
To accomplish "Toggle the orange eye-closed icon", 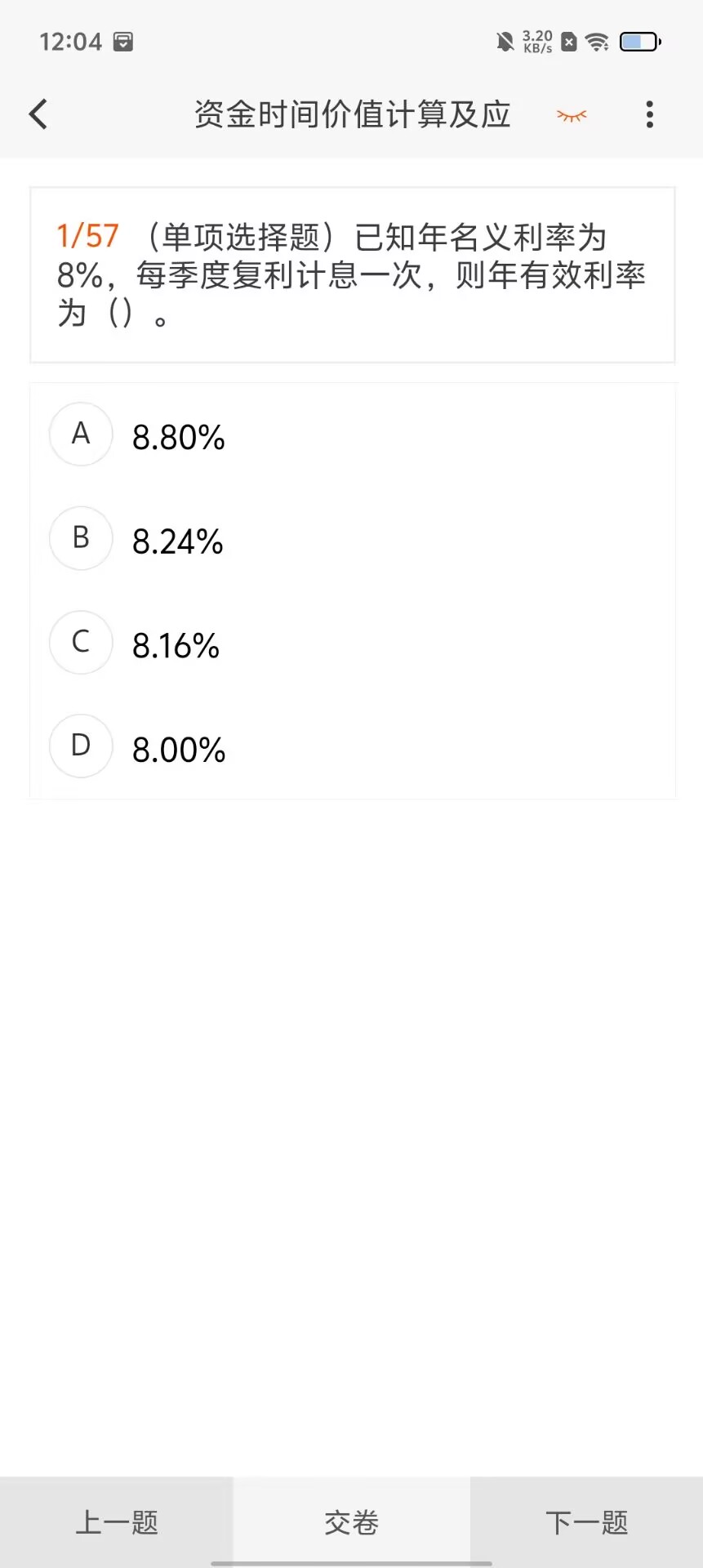I will tap(572, 115).
